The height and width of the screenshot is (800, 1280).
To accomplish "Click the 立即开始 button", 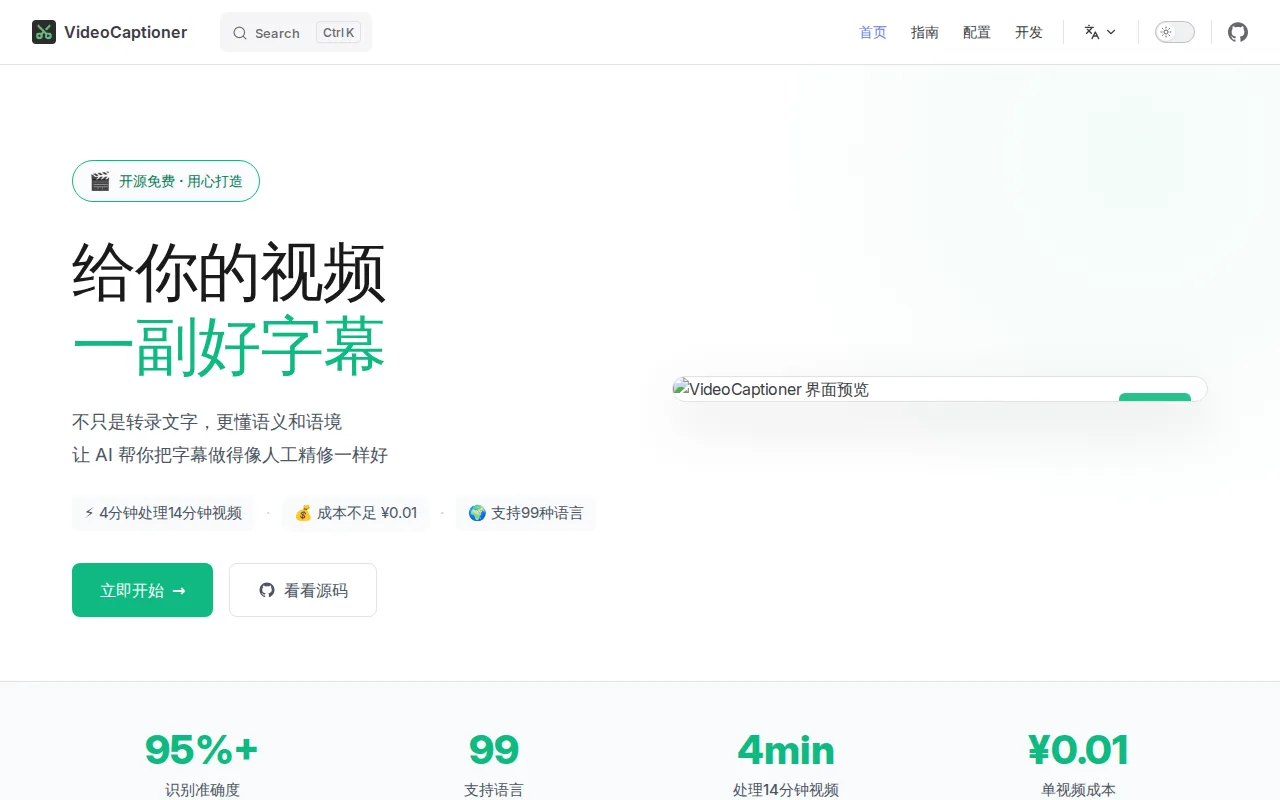I will pos(142,590).
